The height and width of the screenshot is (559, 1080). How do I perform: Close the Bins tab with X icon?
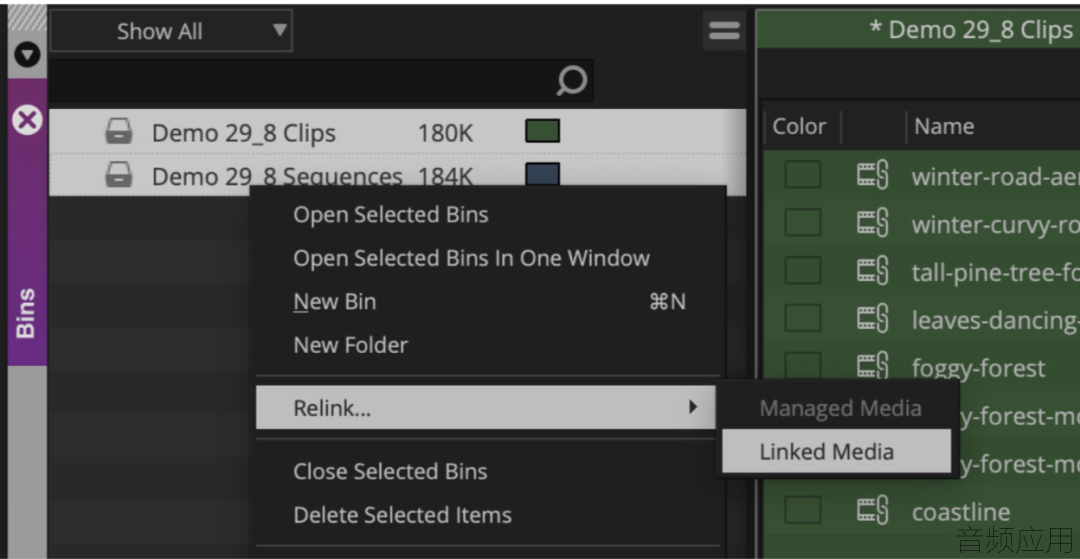click(x=27, y=120)
